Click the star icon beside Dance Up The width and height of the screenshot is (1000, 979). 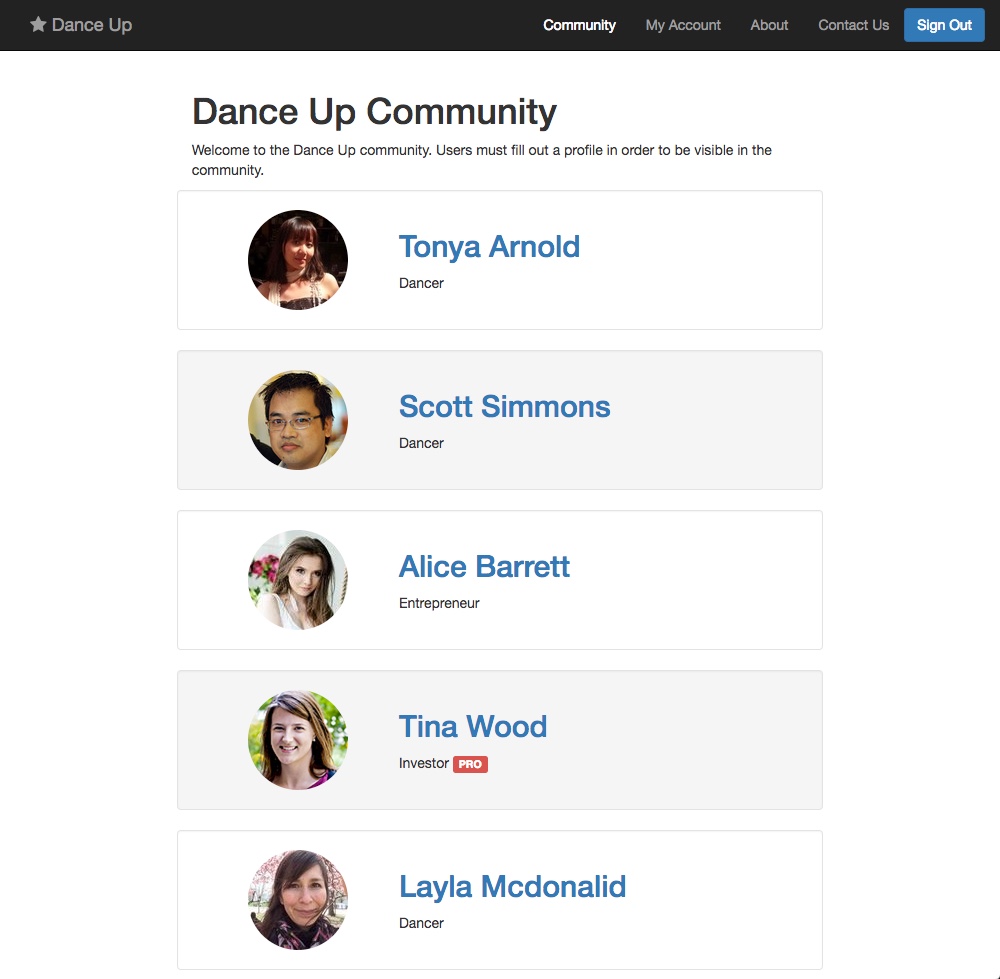click(x=37, y=24)
